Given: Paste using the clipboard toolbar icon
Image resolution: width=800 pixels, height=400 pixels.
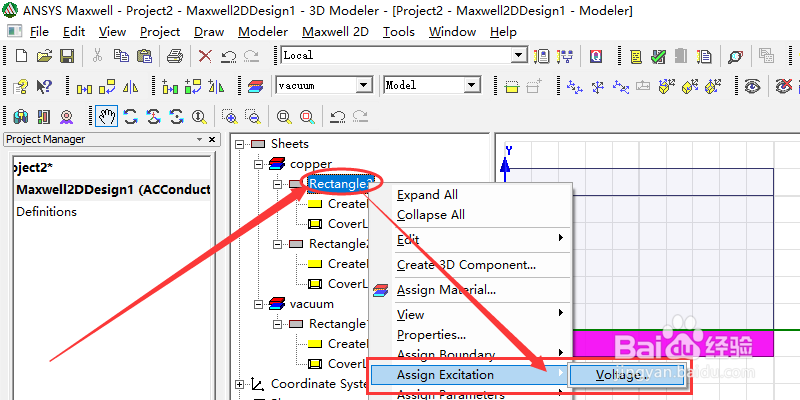Looking at the screenshot, I should click(x=144, y=56).
